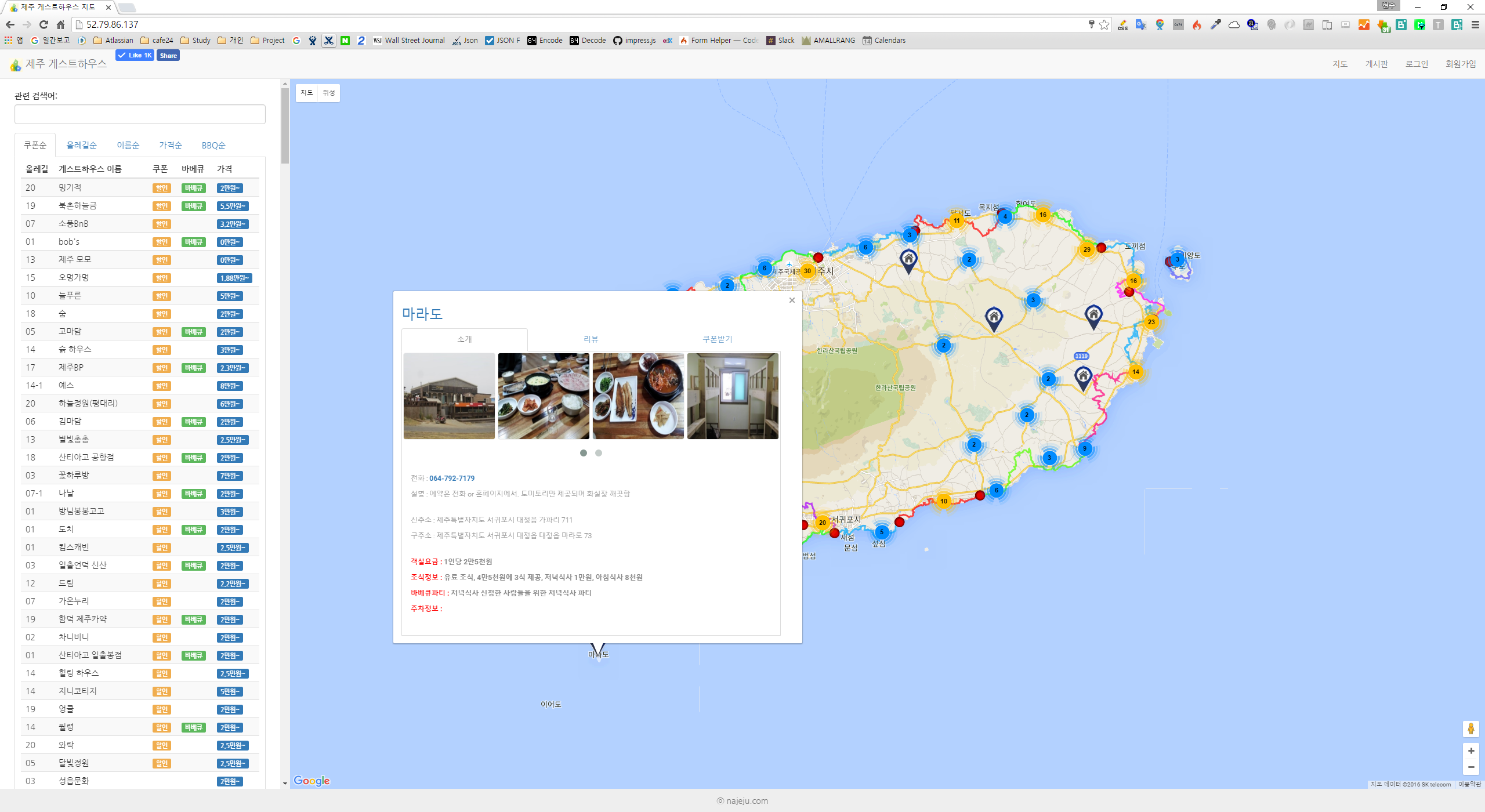Open the Calendars bookmark
Image resolution: width=1485 pixels, height=812 pixels.
884,40
